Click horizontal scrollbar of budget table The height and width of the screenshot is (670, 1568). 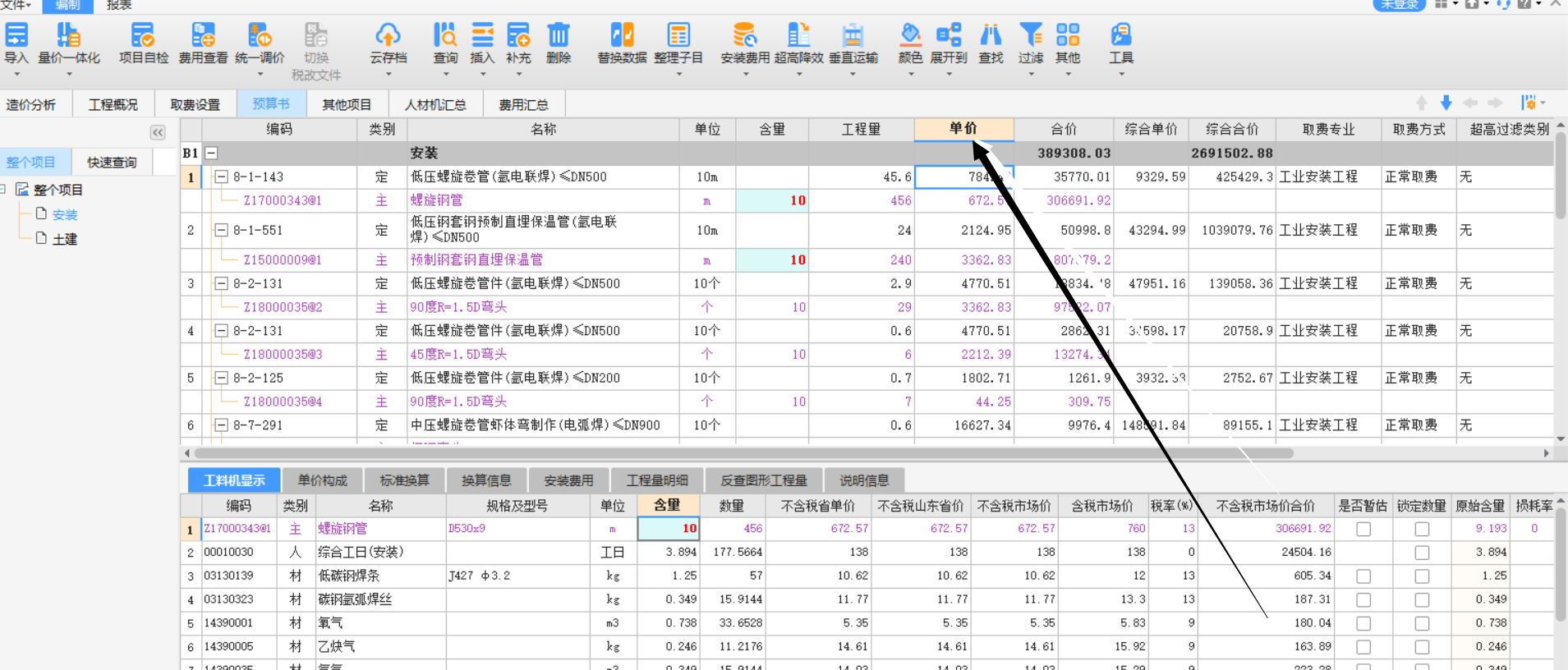coord(743,453)
